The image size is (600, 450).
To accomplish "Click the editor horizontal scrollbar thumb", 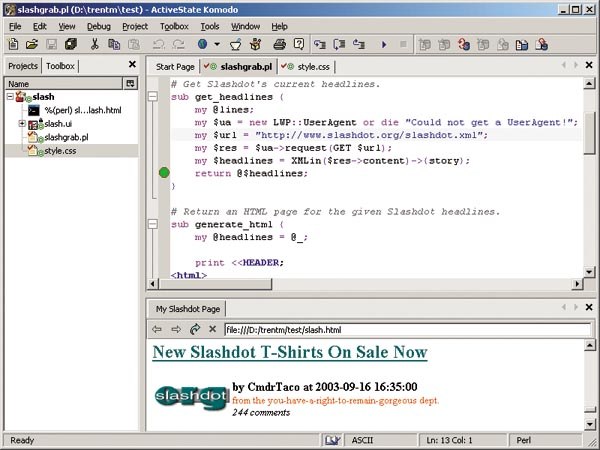I will [x=215, y=284].
